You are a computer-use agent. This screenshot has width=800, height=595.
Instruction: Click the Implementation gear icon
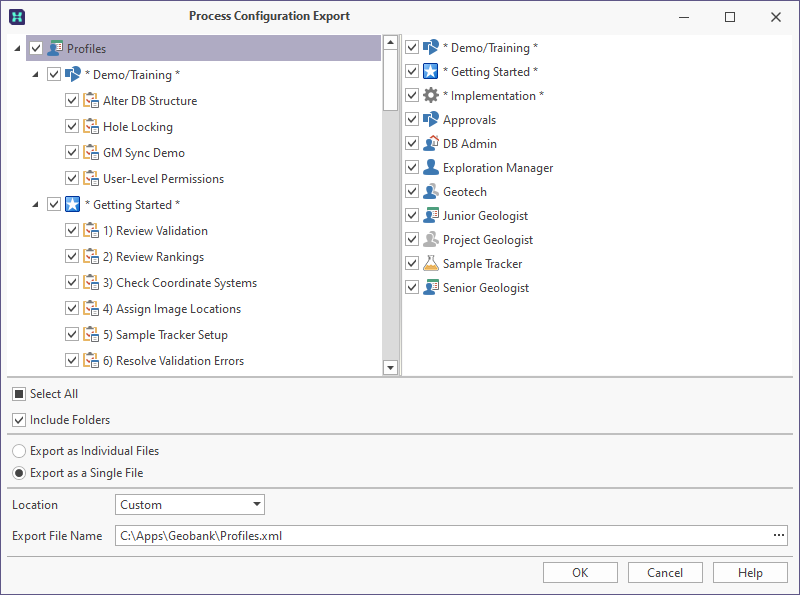click(431, 95)
